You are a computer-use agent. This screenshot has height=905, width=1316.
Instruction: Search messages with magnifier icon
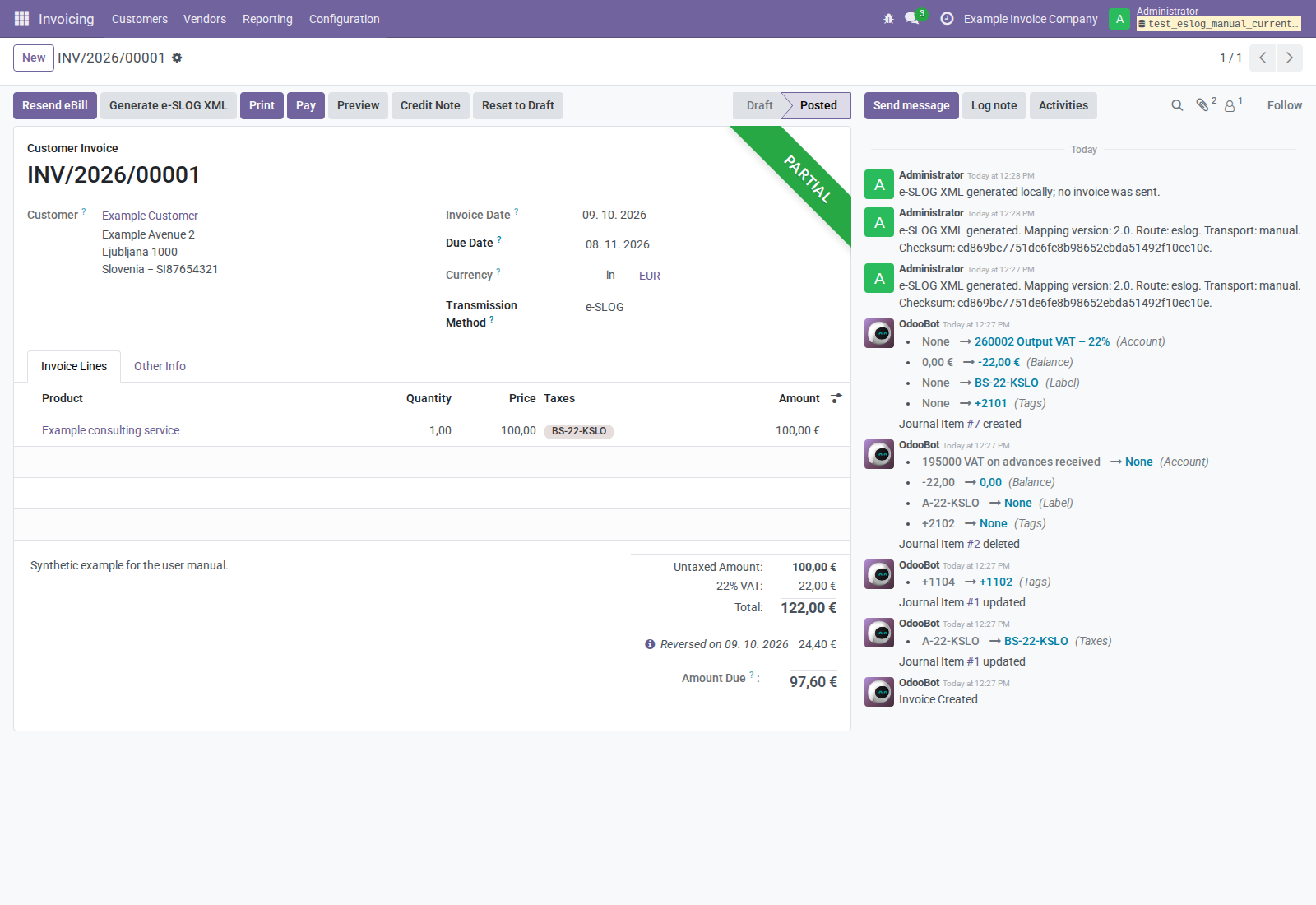tap(1177, 105)
